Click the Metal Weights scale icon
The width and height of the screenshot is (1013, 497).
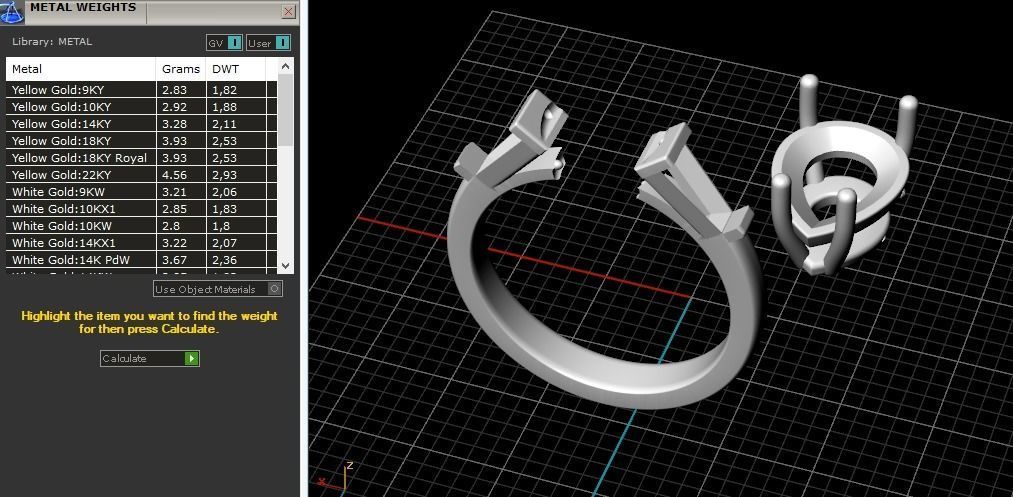pos(12,11)
